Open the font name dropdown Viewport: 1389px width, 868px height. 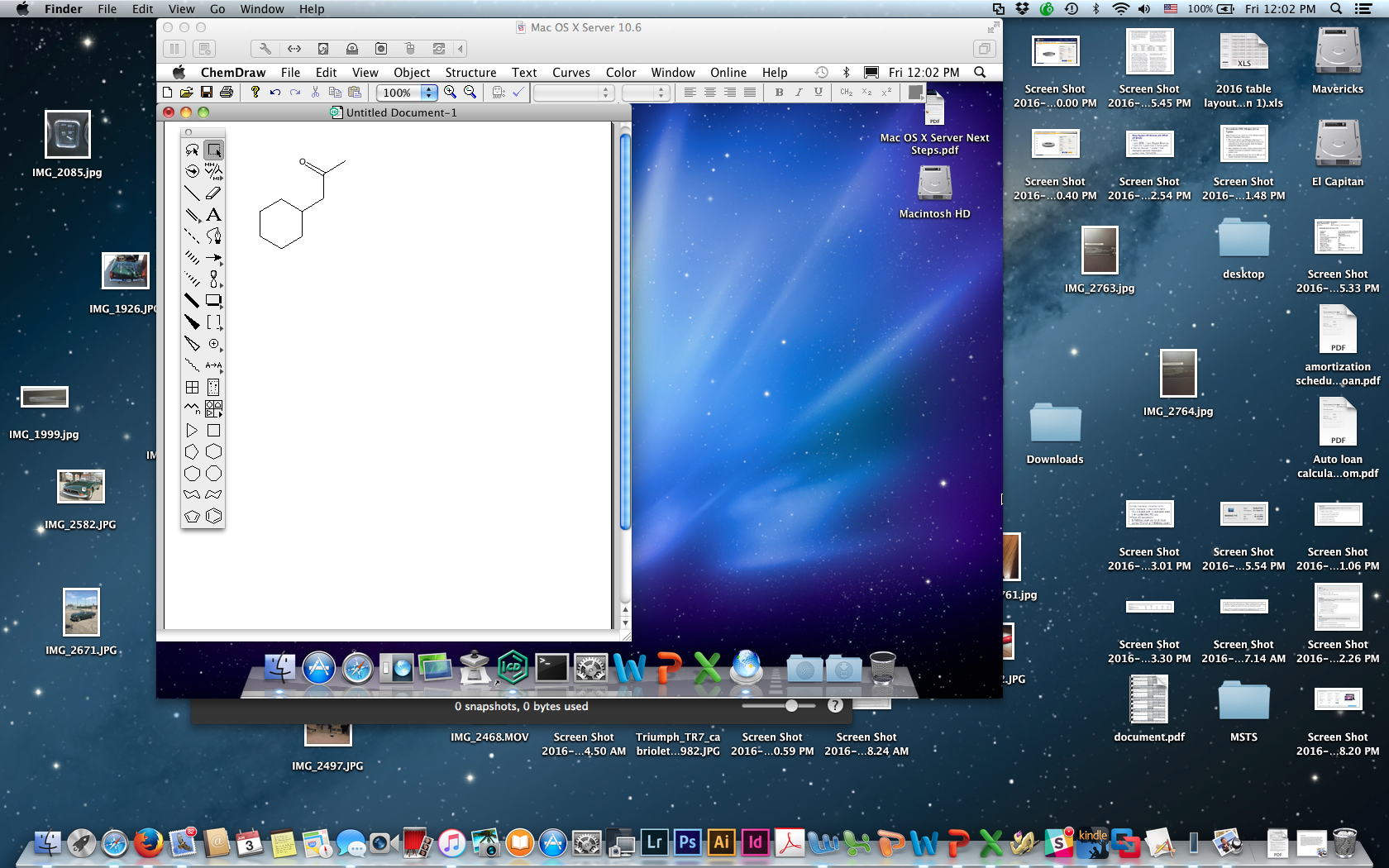[574, 93]
